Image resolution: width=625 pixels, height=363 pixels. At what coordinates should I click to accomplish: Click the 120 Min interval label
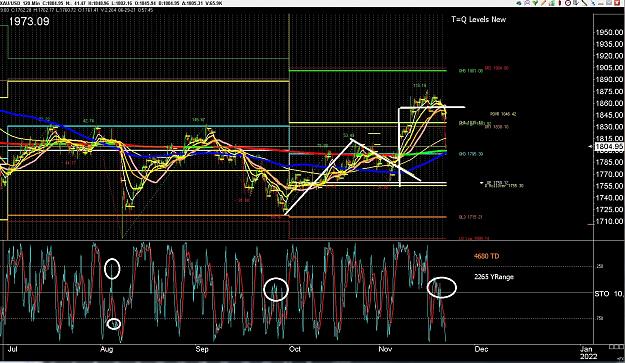[x=31, y=3]
